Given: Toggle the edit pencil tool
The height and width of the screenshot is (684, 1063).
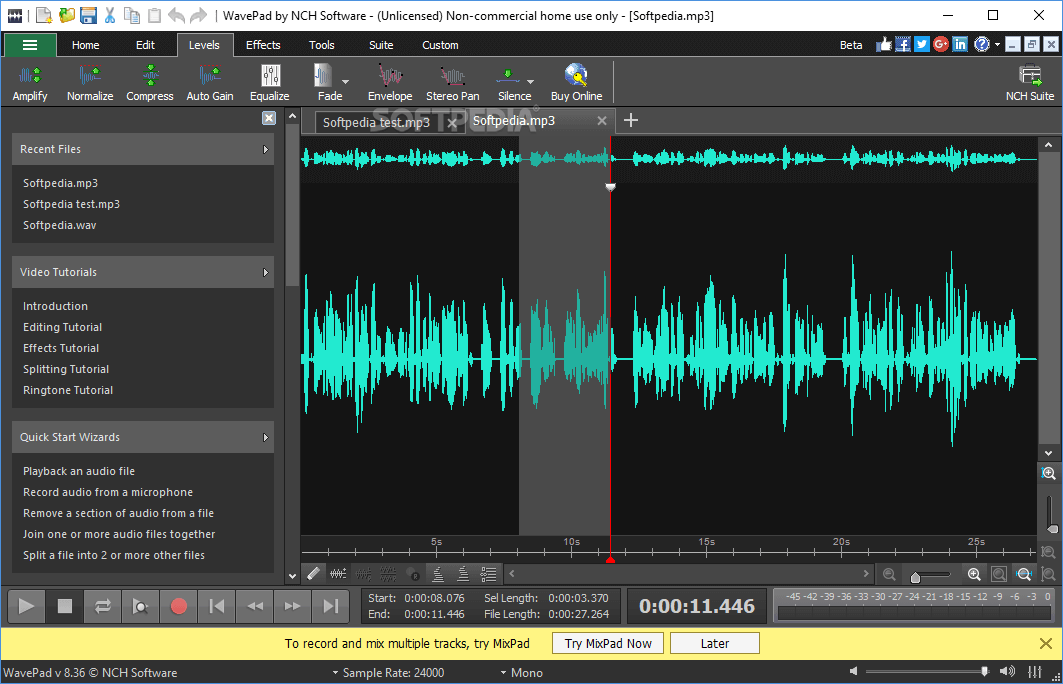Looking at the screenshot, I should [x=313, y=574].
